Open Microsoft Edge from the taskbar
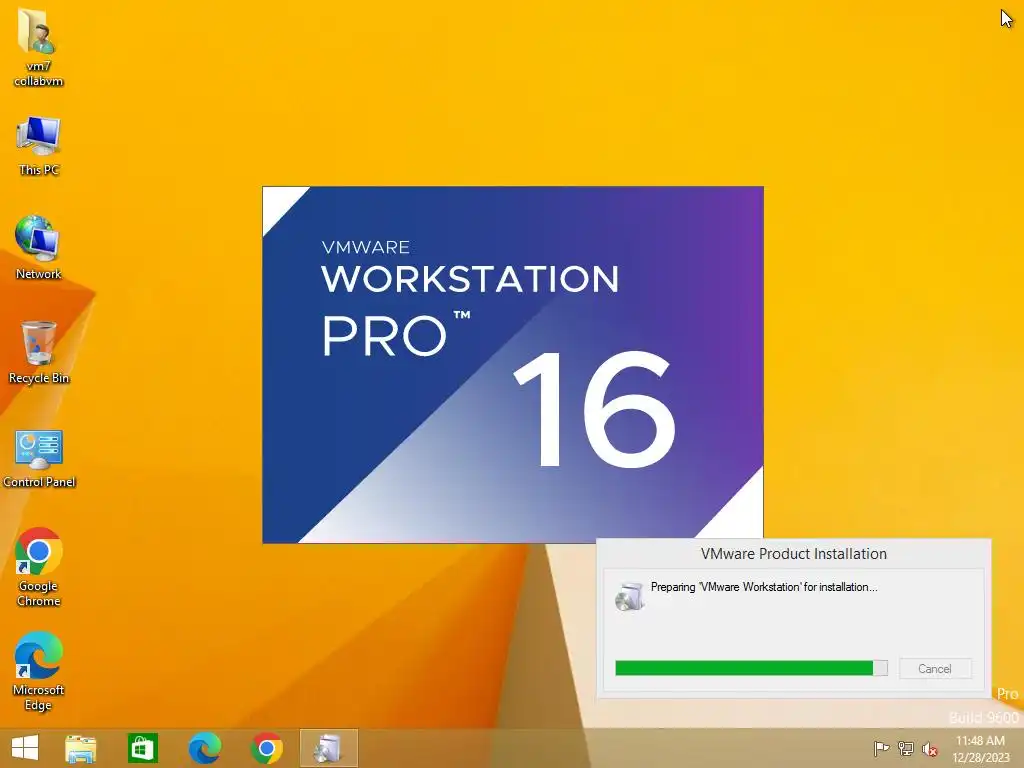 [x=204, y=748]
